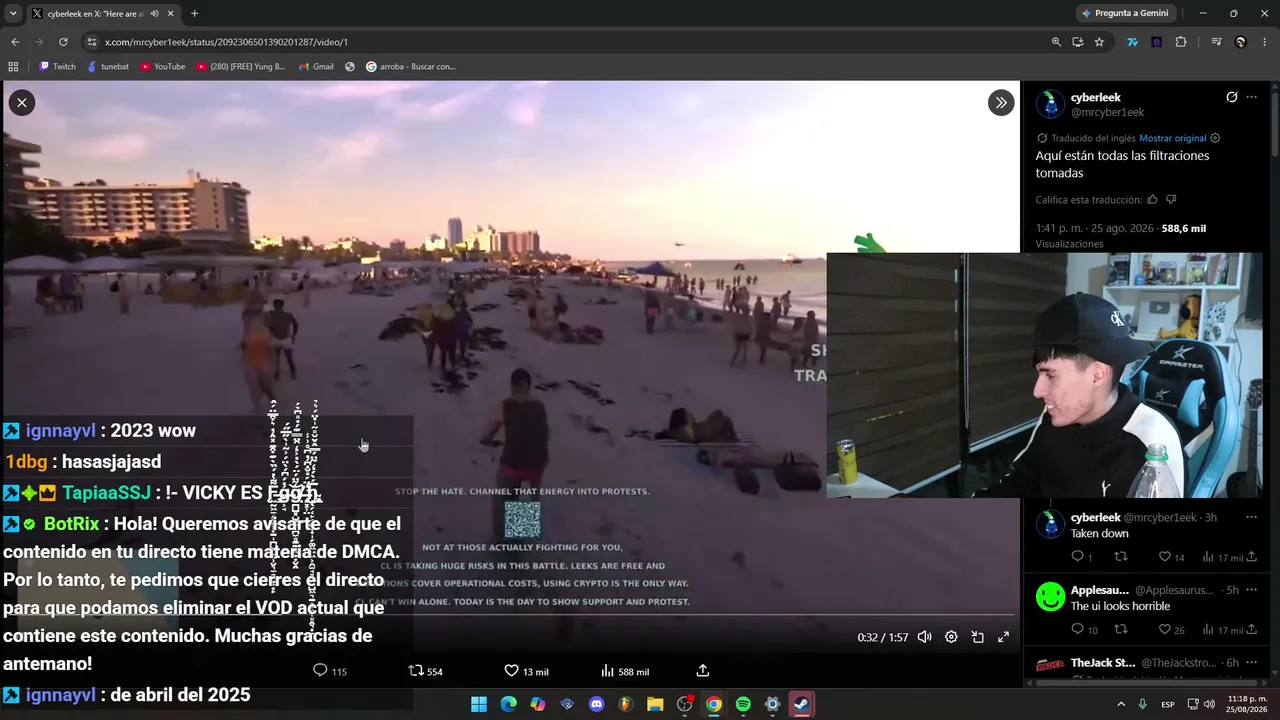1280x720 pixels.
Task: Open the Chrome apps grid shortcut
Action: (x=13, y=67)
